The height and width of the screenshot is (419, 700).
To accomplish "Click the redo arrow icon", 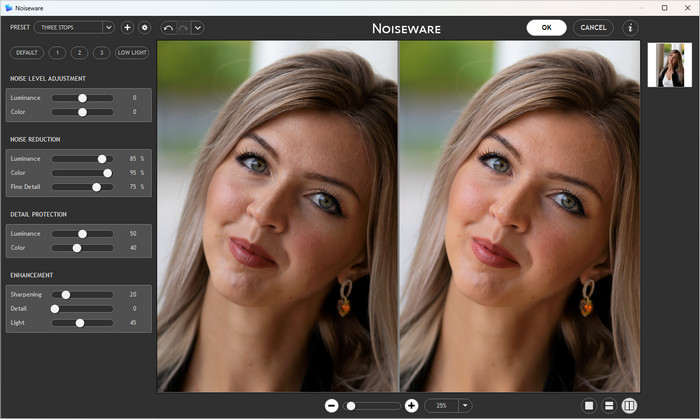I will tap(183, 27).
